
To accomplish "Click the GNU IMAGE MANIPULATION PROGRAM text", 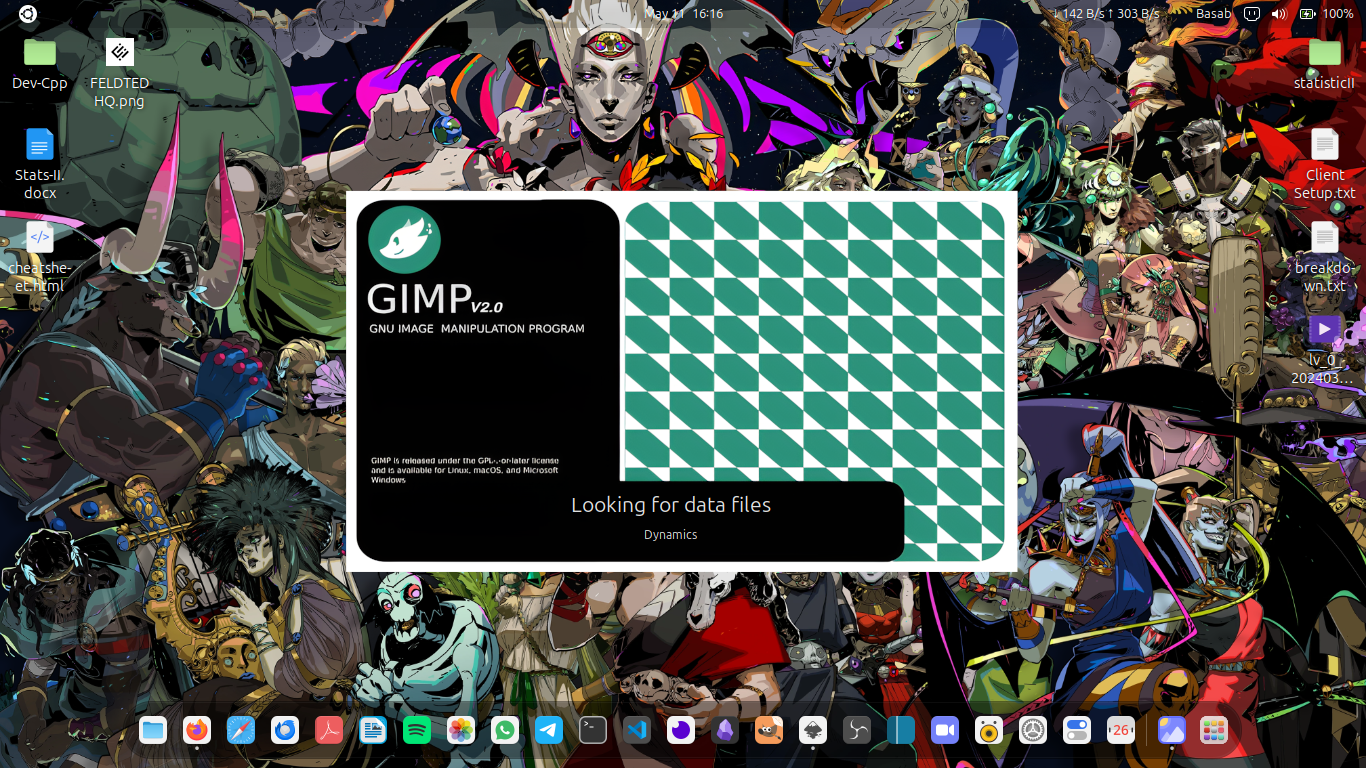I will (477, 329).
